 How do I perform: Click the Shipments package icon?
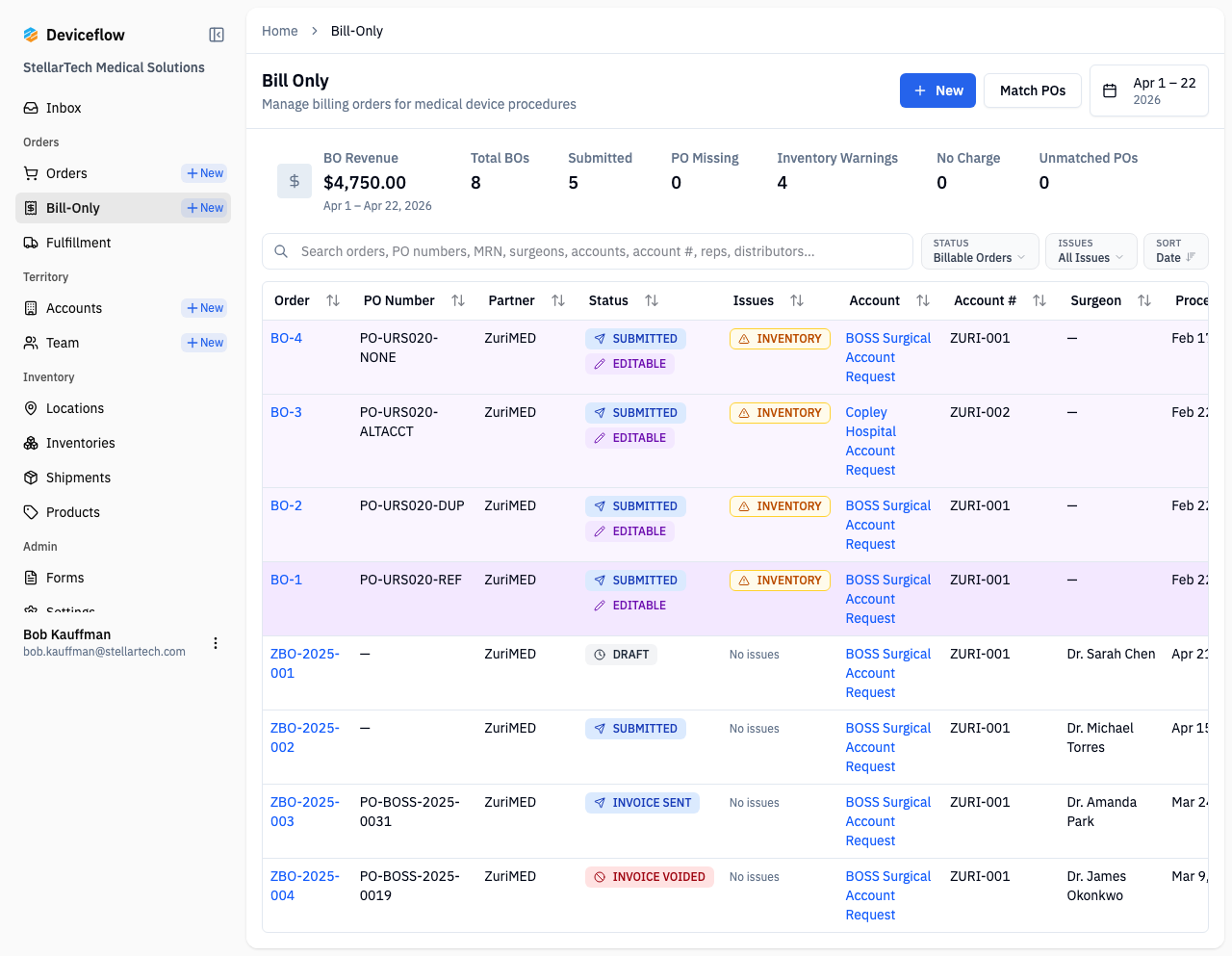coord(31,478)
